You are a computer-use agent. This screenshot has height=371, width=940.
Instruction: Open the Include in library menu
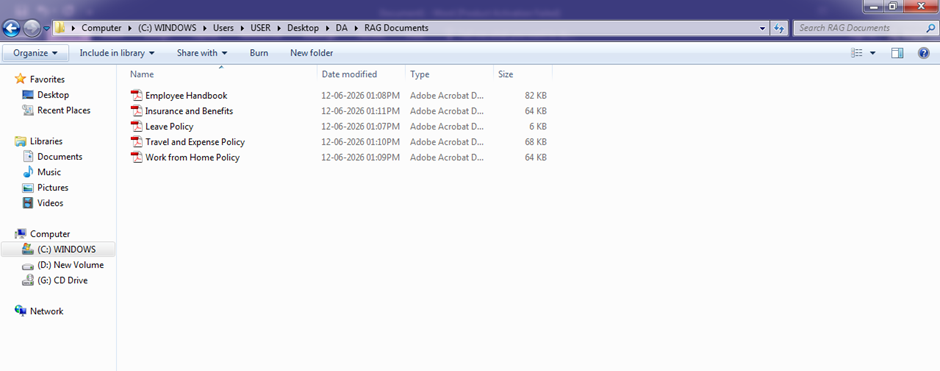click(117, 53)
